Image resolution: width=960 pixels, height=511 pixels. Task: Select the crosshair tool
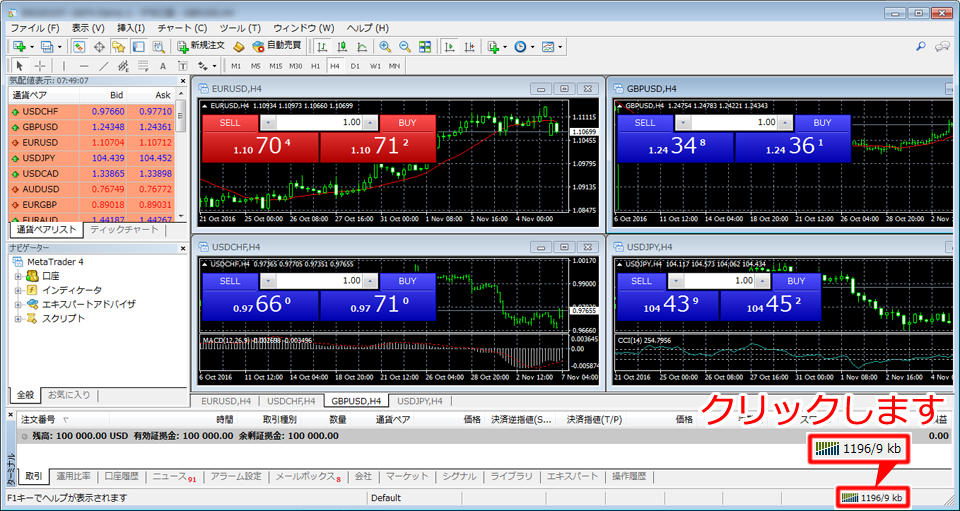[x=40, y=65]
